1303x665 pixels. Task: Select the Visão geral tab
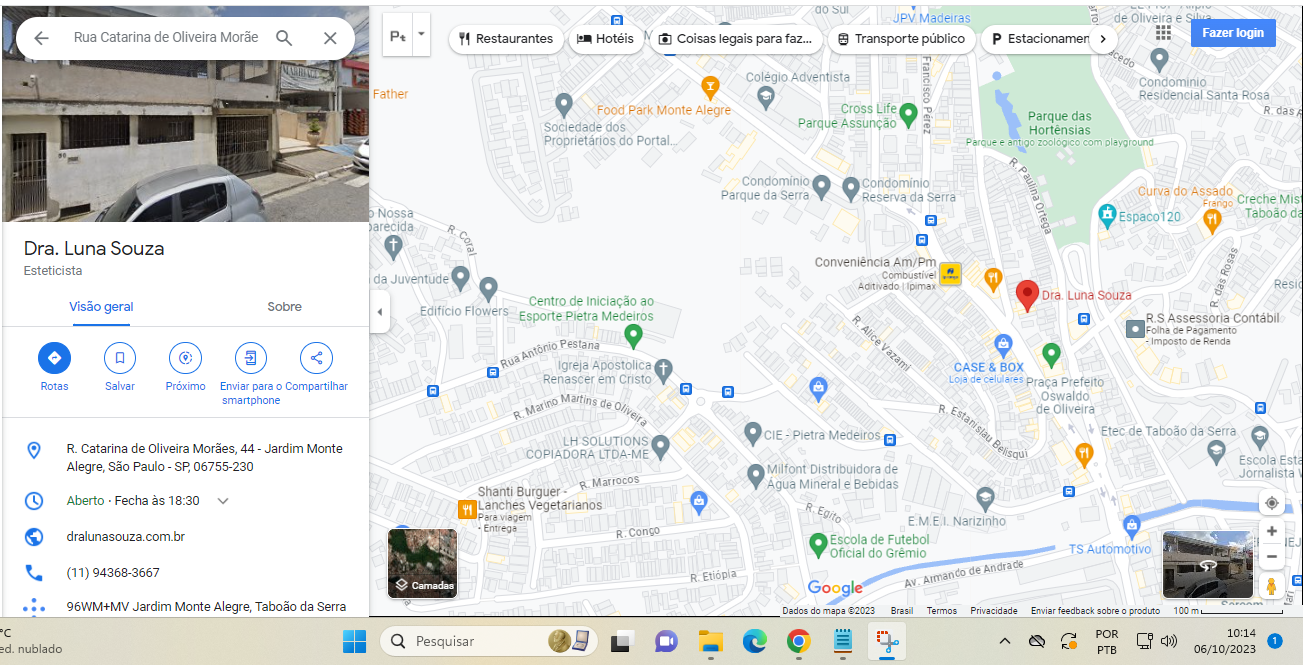point(101,307)
